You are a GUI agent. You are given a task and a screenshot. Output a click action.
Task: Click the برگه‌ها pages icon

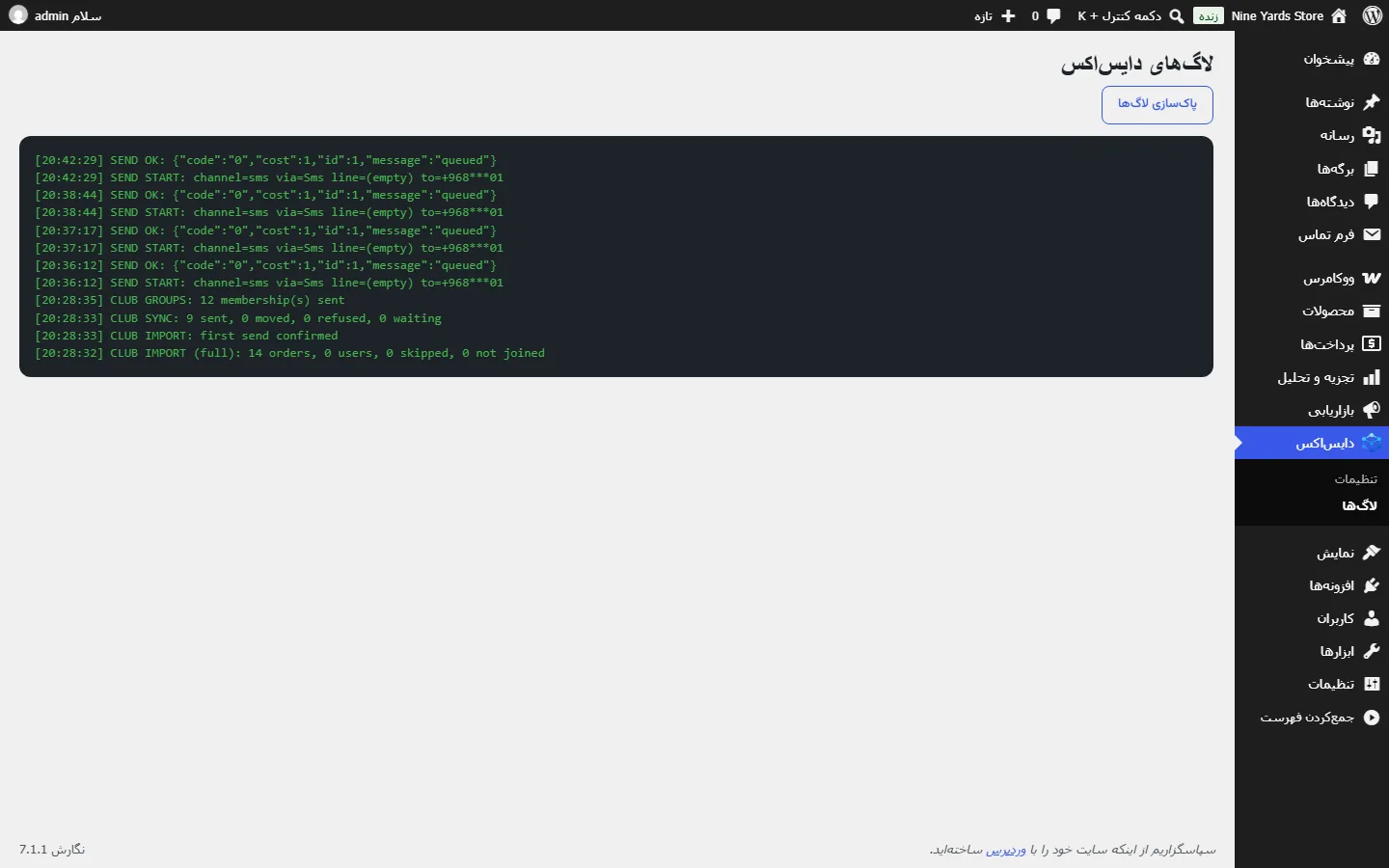(1373, 169)
